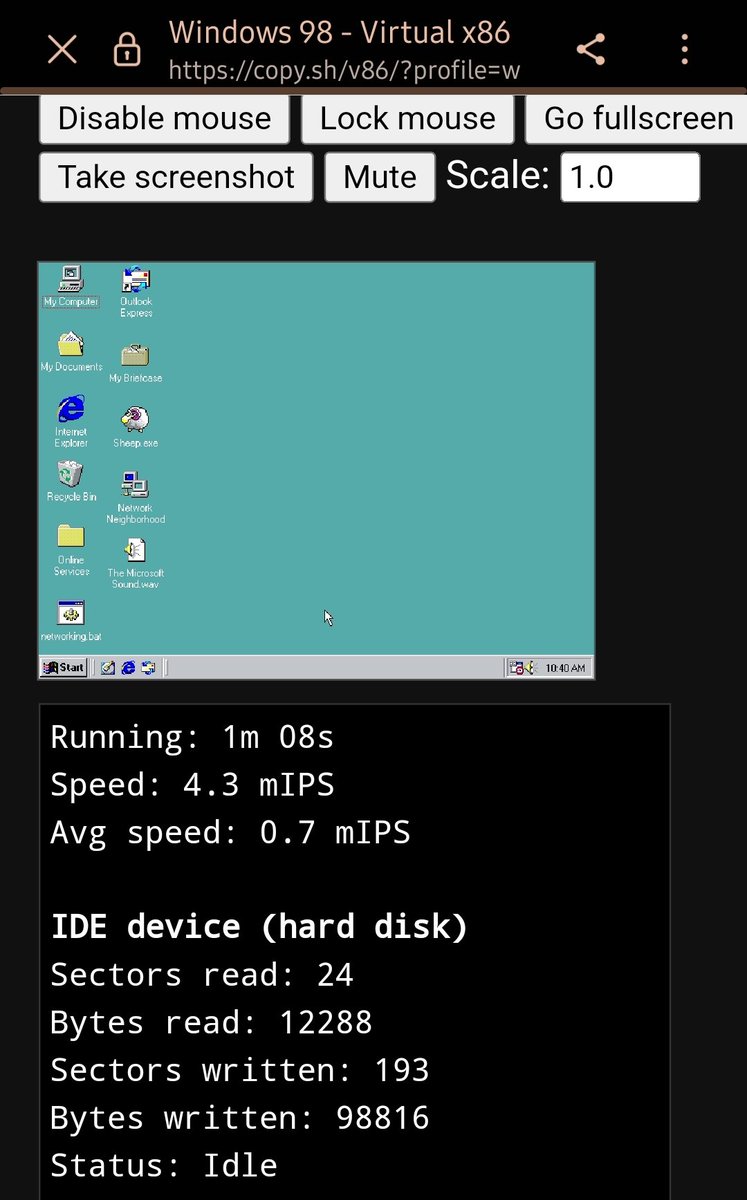Select Sheep.exe desktop icon
Viewport: 747px width, 1200px height.
pos(135,427)
